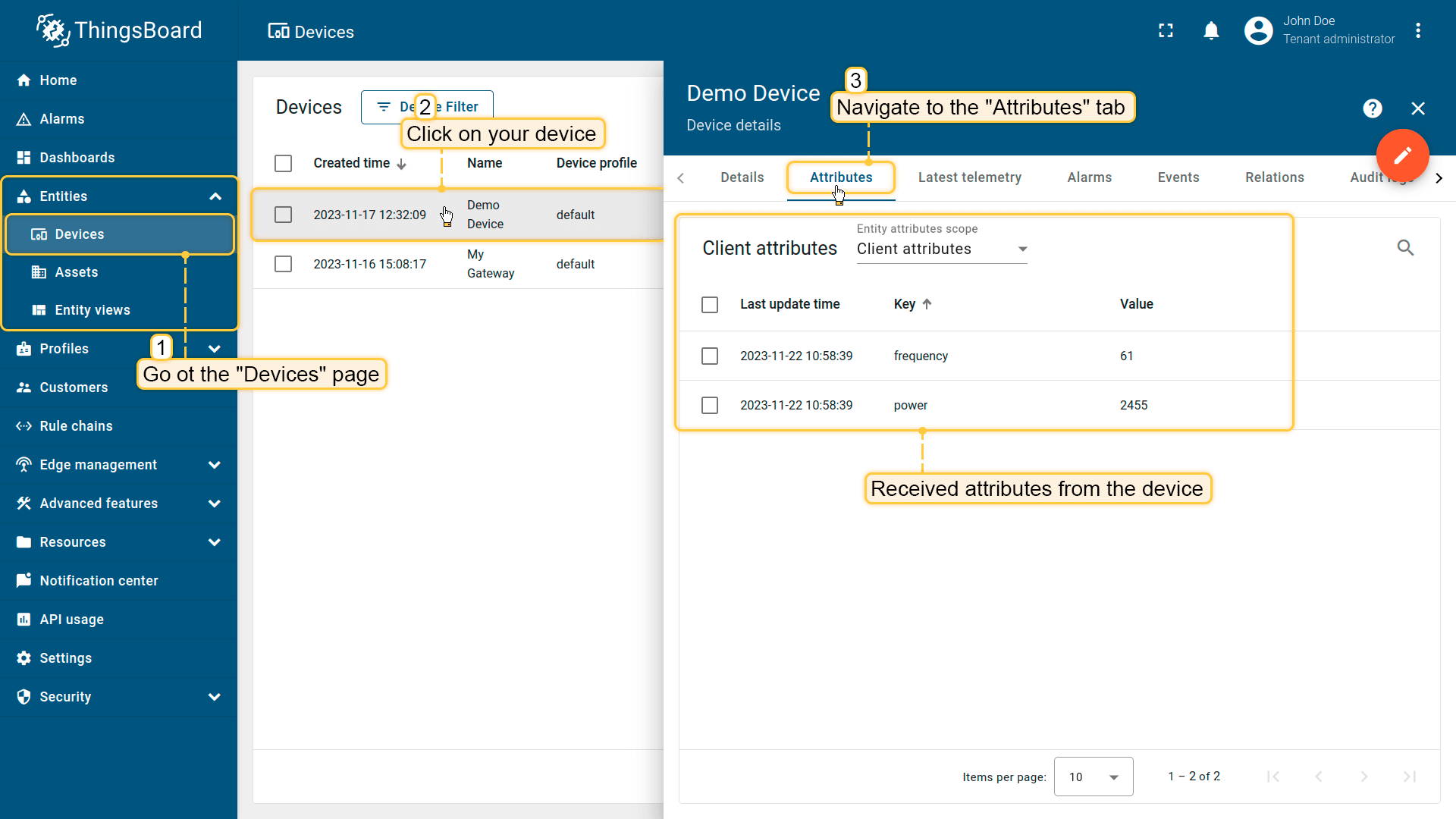Switch to the Attributes tab
This screenshot has height=819, width=1456.
(x=841, y=177)
